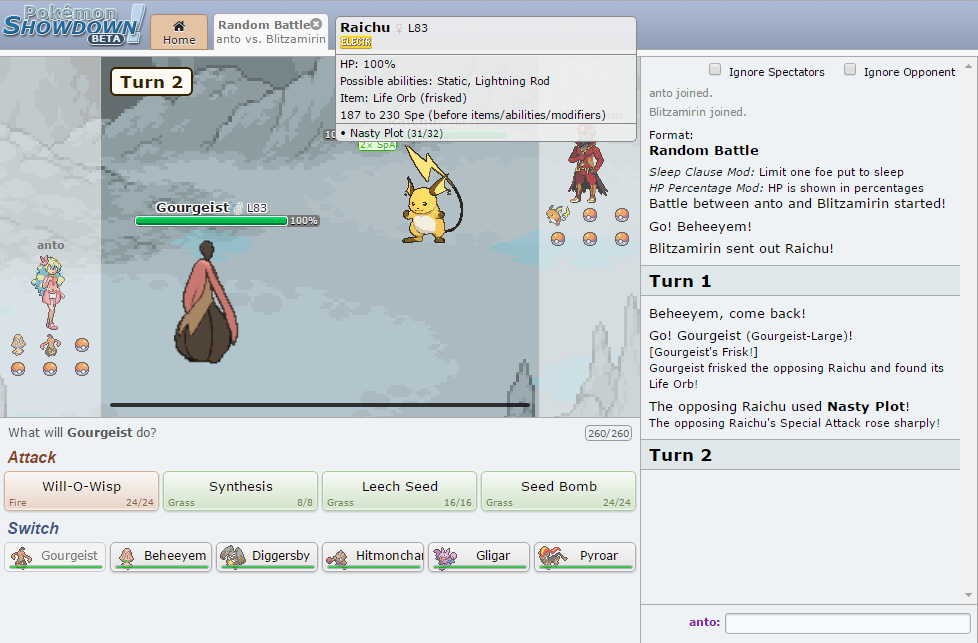Click 'anto joined.' log message
This screenshot has height=643, width=978.
680,93
